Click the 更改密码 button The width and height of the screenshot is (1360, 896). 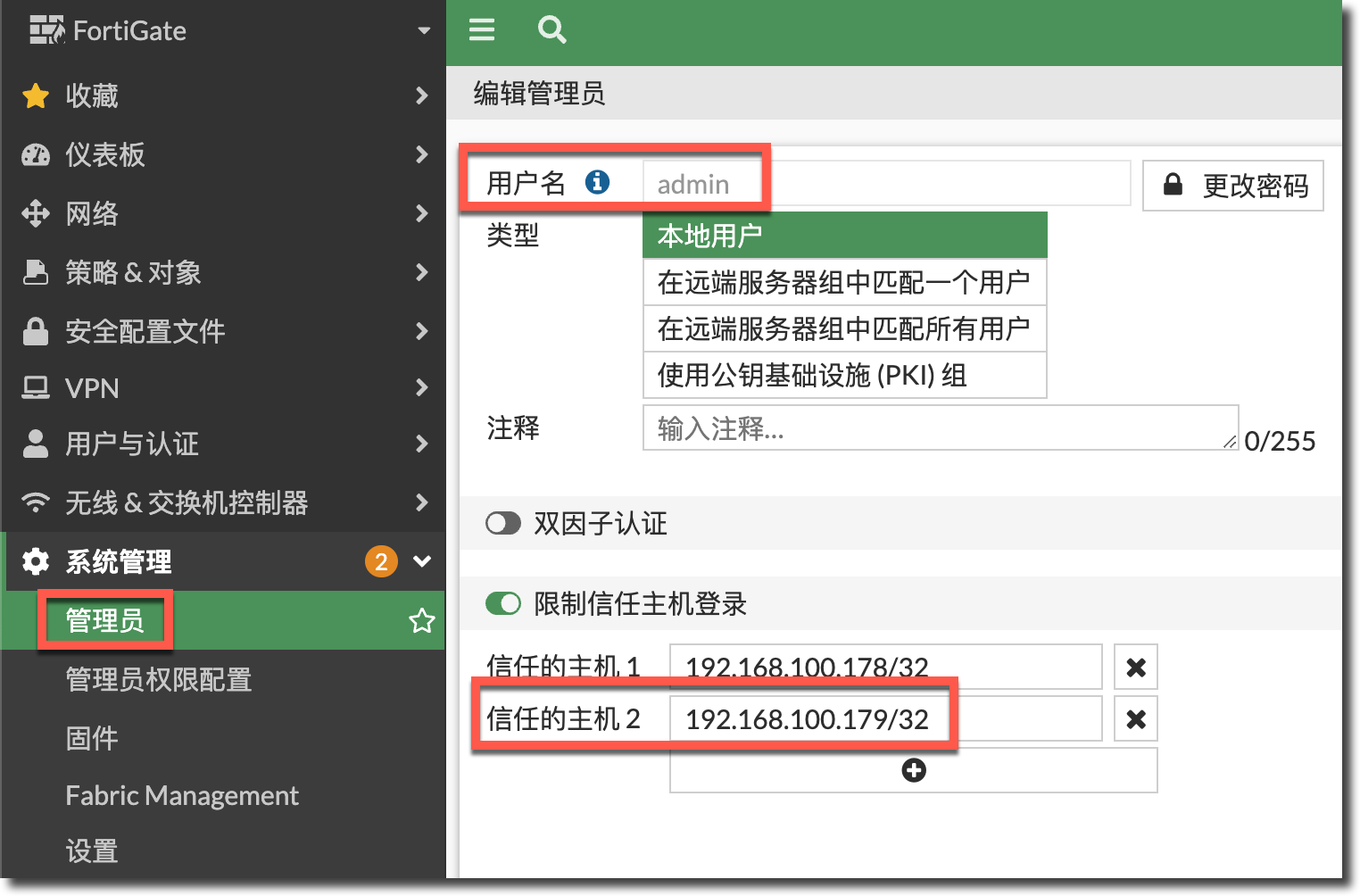point(1232,186)
